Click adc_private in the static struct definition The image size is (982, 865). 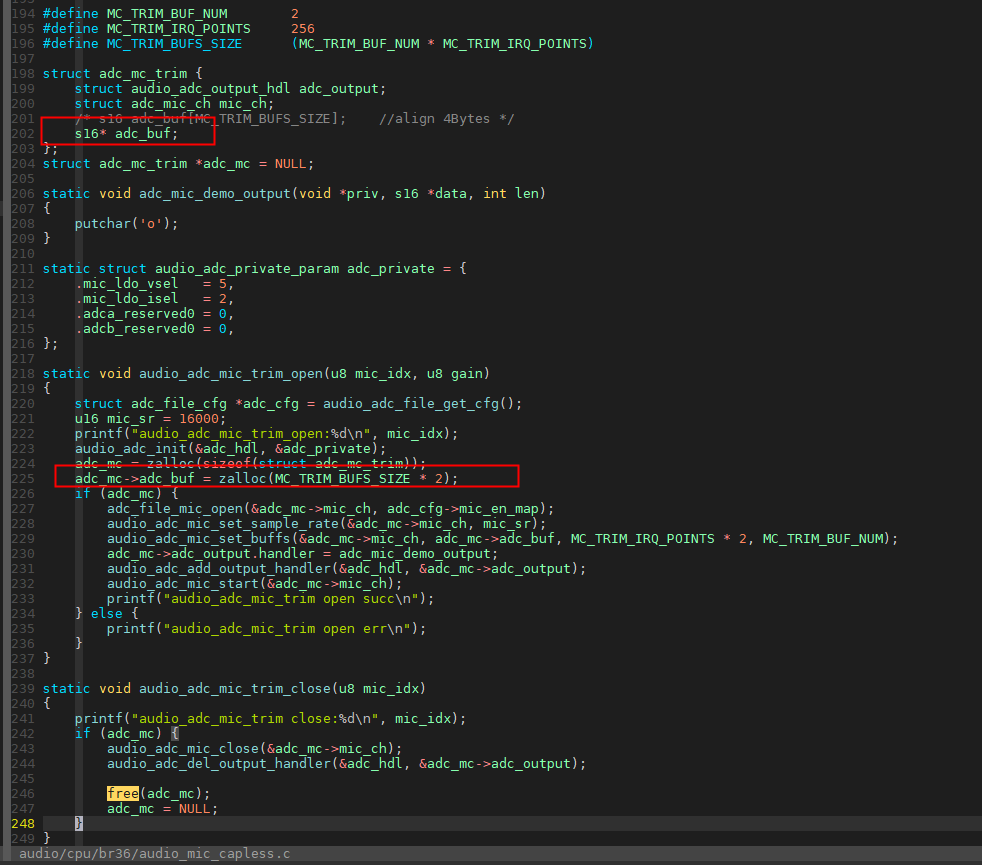click(x=391, y=269)
